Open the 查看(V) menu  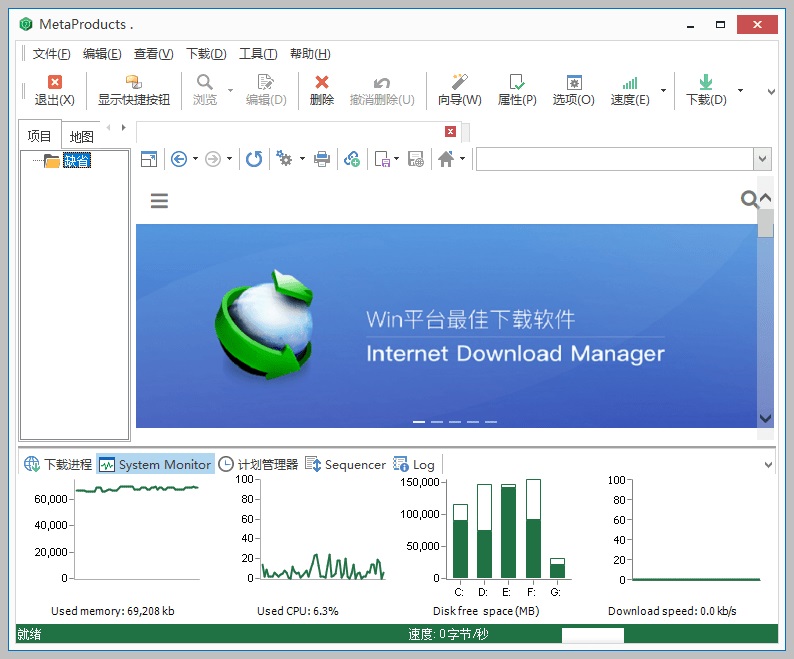[153, 54]
